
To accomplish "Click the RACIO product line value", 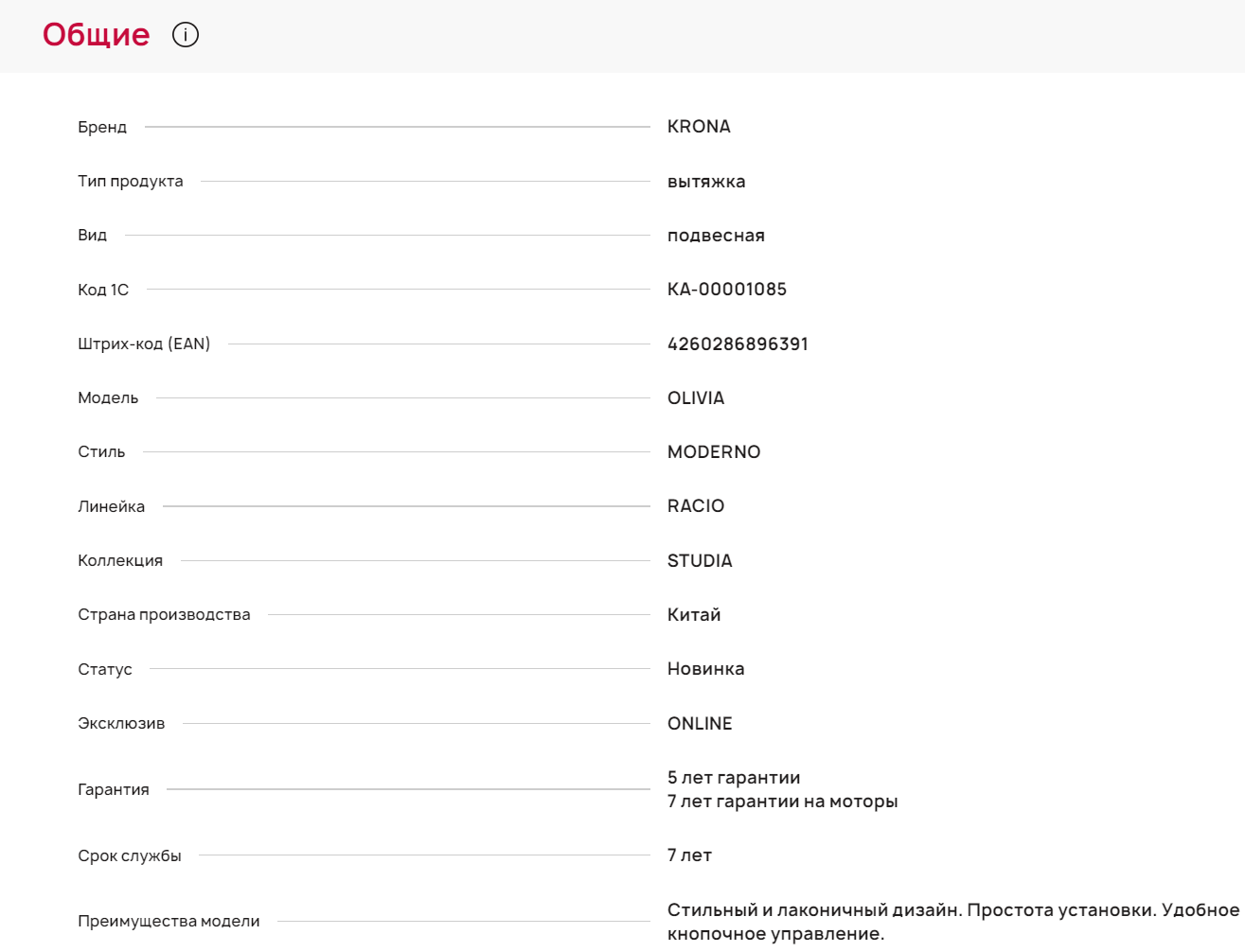I will [696, 506].
